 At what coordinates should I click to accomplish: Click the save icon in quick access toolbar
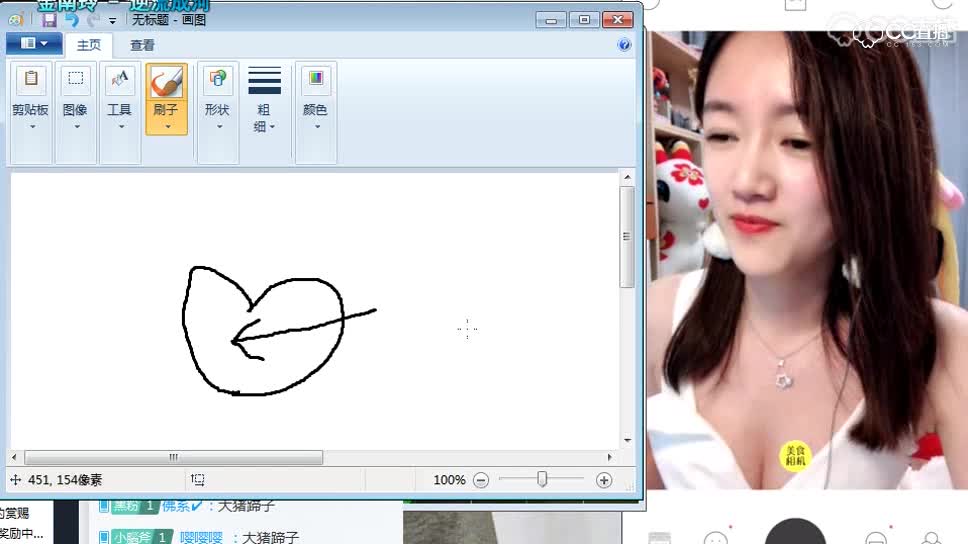pyautogui.click(x=49, y=20)
